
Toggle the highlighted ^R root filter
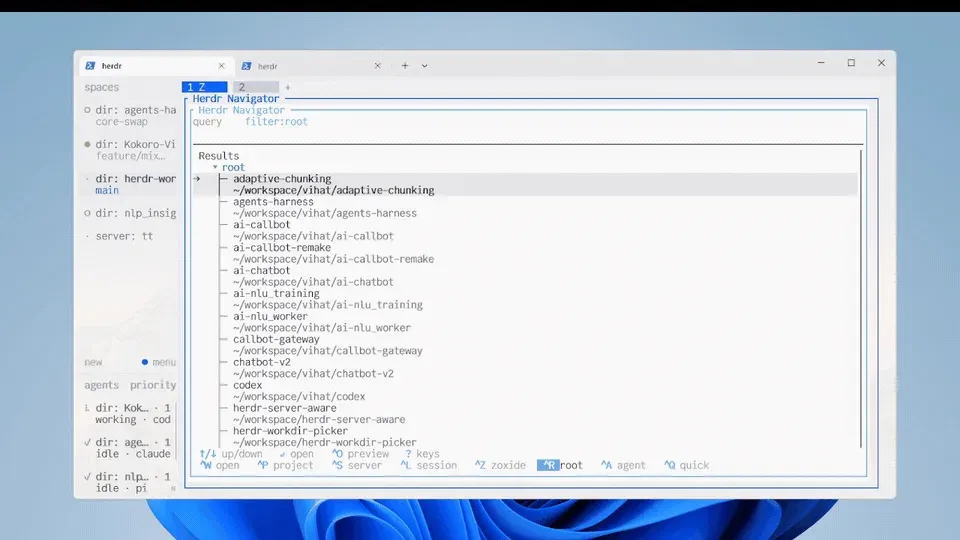[560, 465]
